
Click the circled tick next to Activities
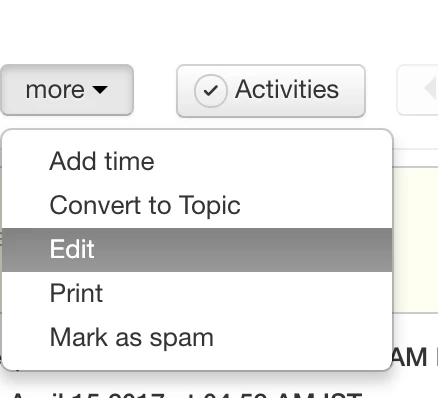(211, 91)
